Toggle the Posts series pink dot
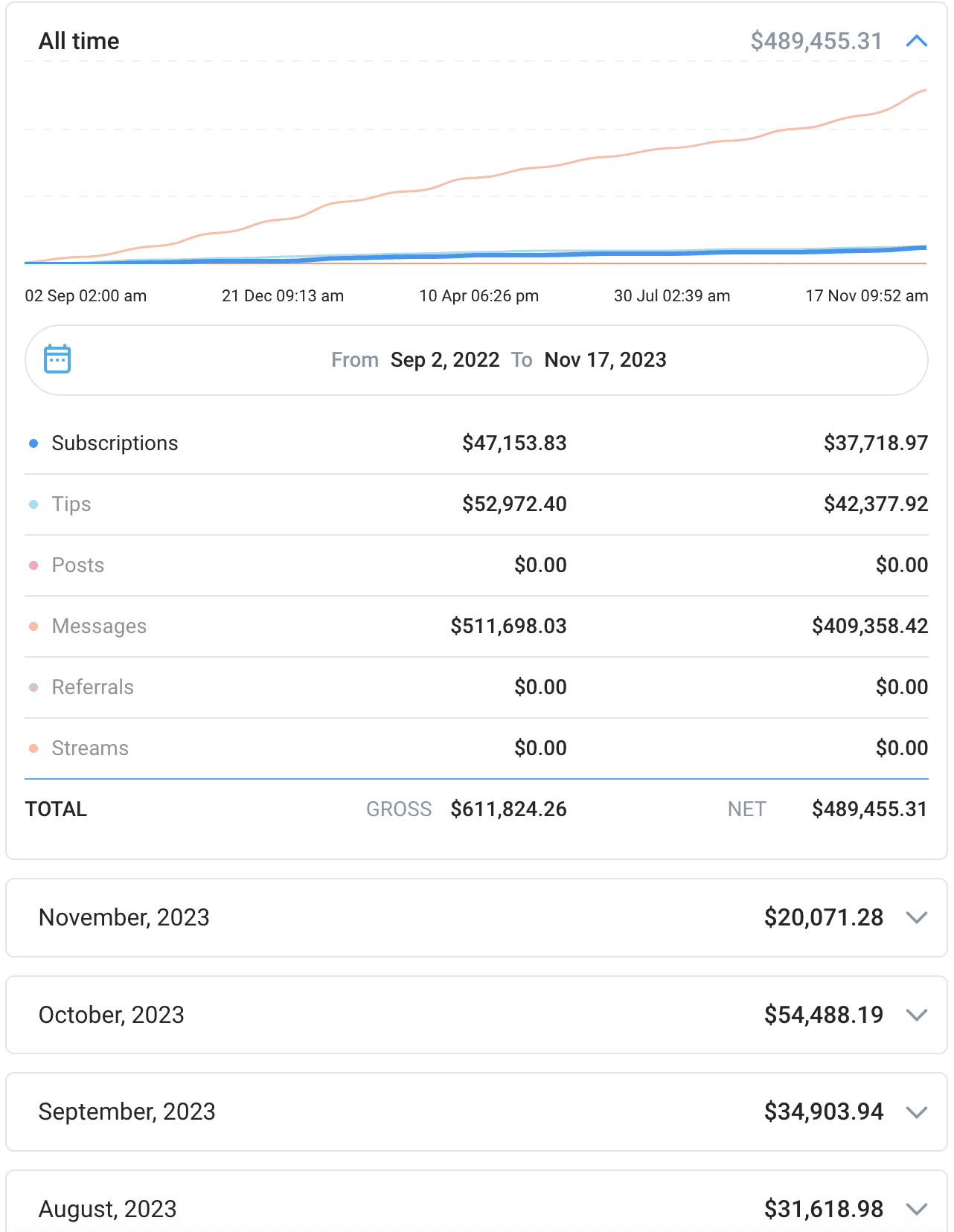Screen dimensions: 954x1232 click(33, 565)
